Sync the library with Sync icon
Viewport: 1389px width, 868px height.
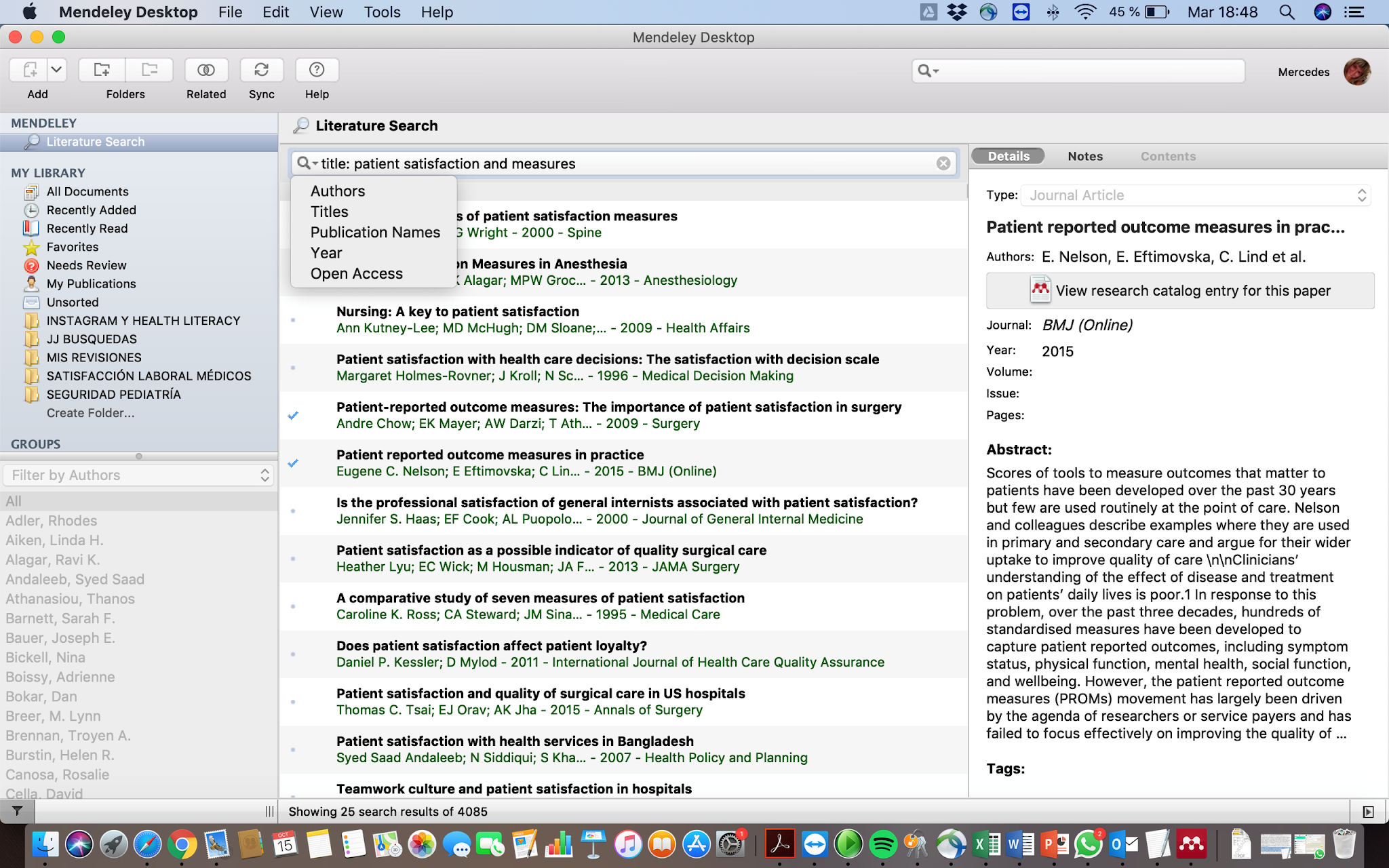click(261, 70)
